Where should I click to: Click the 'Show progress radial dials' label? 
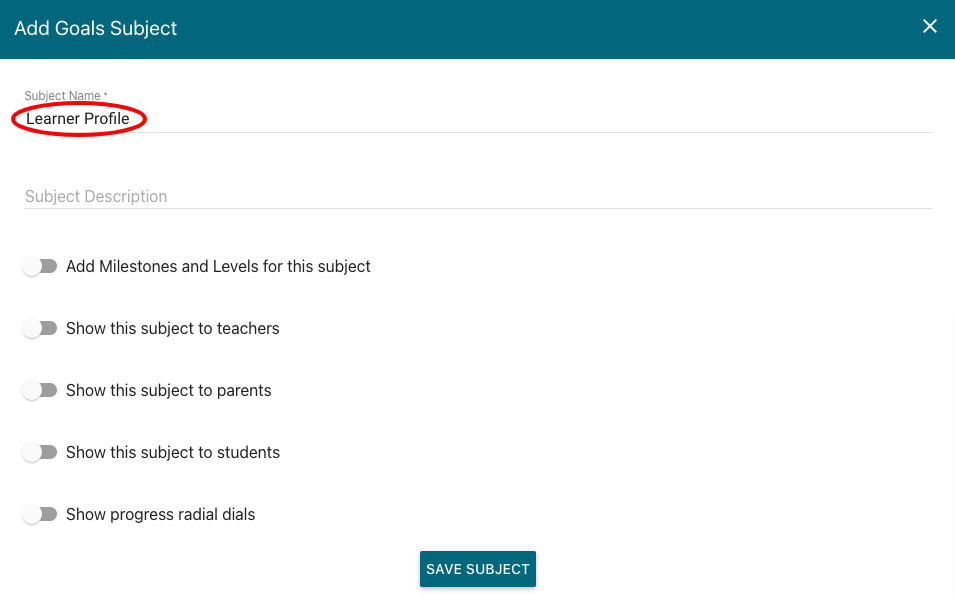point(160,515)
